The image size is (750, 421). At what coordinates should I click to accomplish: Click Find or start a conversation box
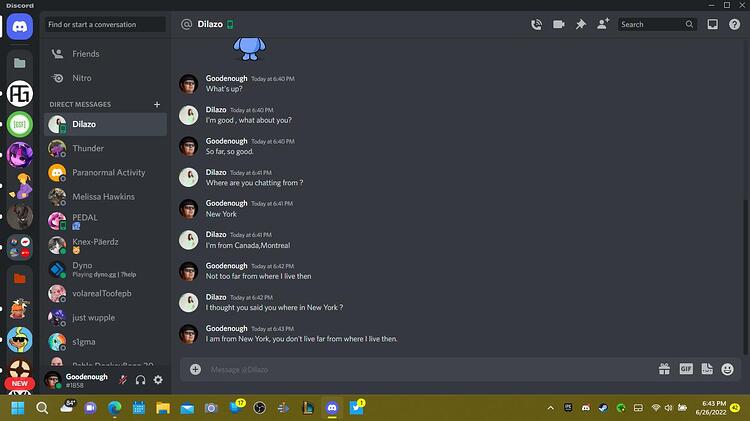105,24
